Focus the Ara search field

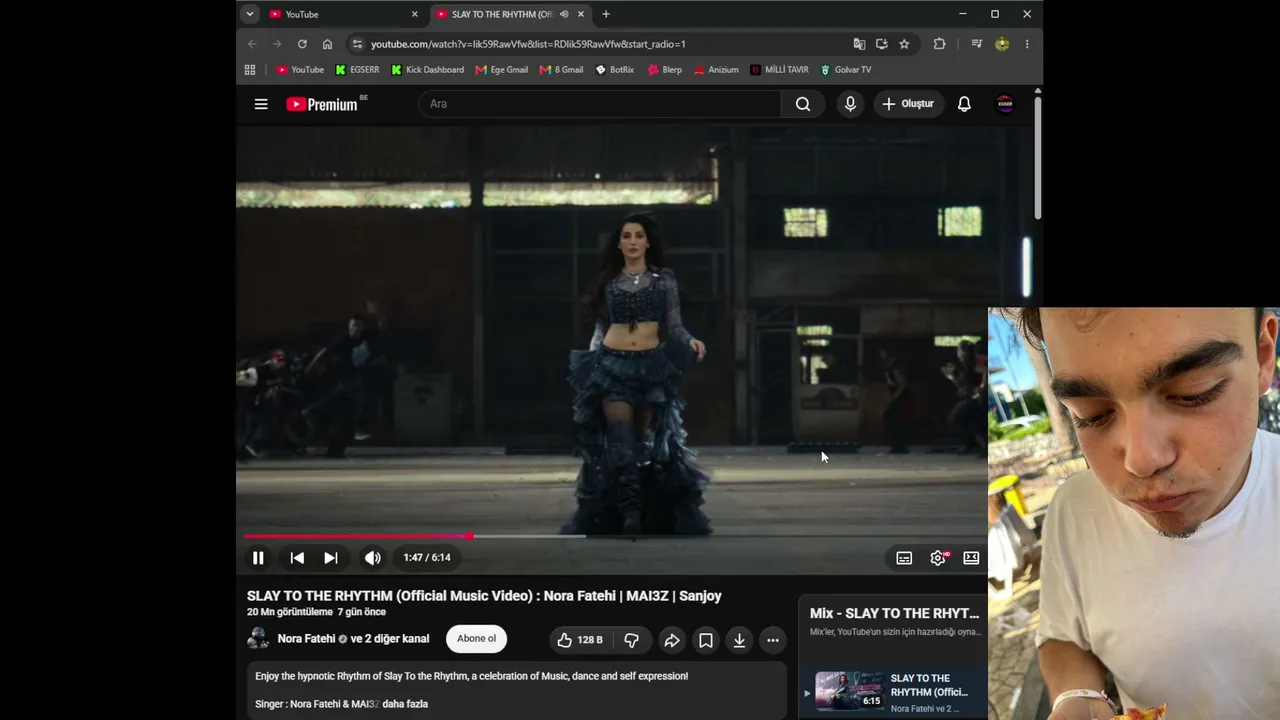click(x=600, y=104)
